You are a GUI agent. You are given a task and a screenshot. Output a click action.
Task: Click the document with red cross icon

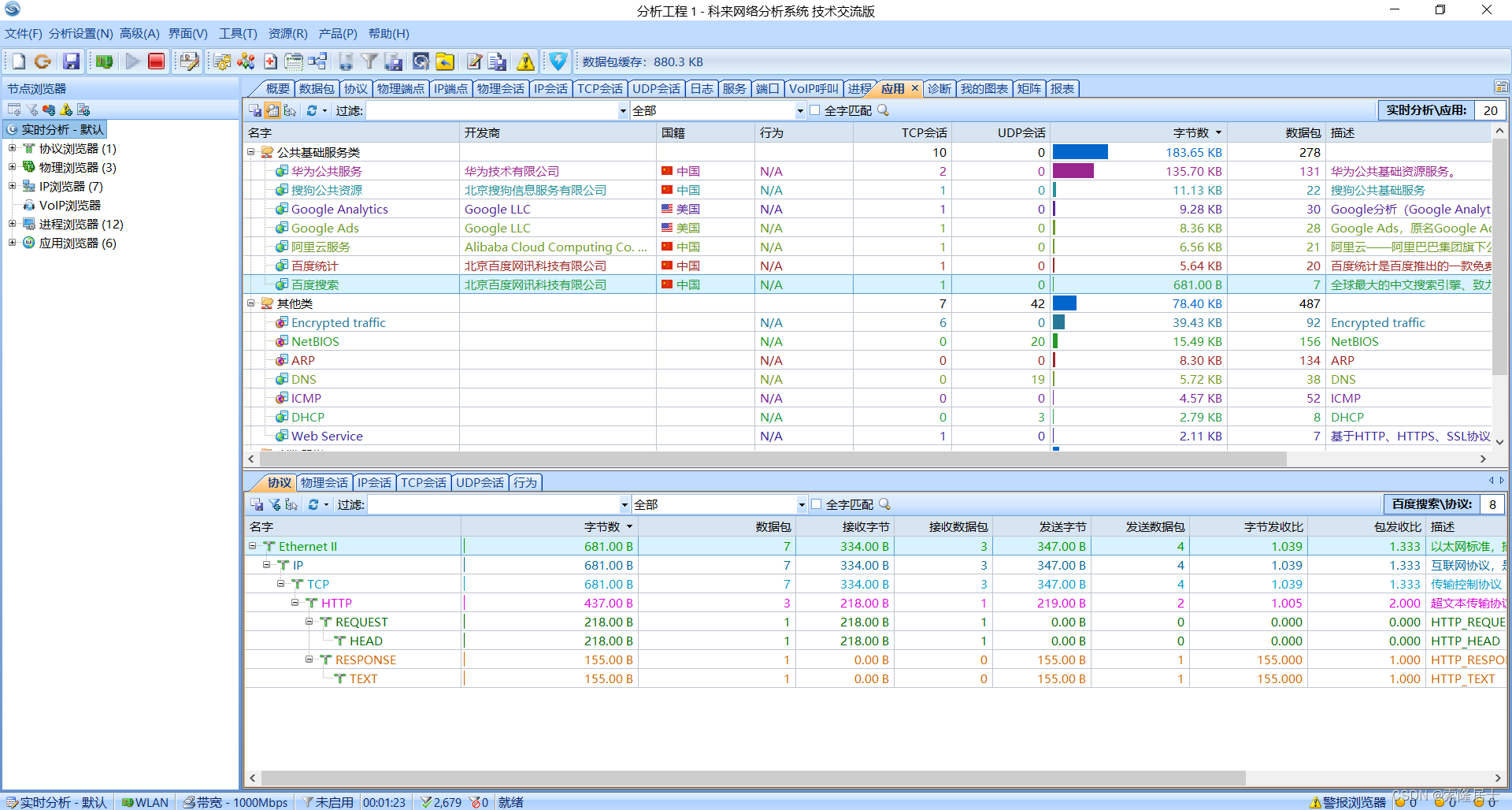[270, 61]
